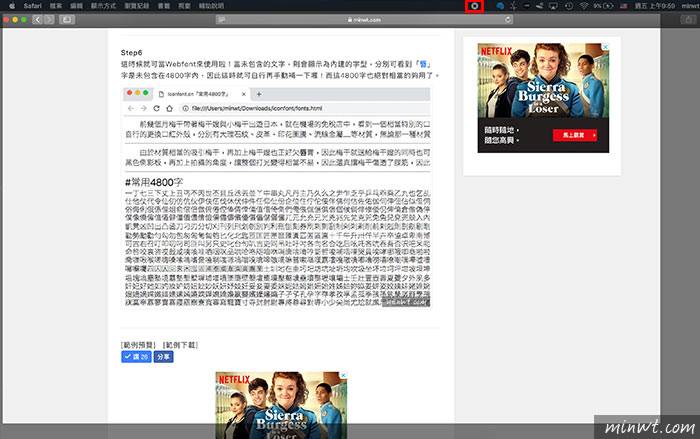Viewport: 700px width, 439px height.
Task: Open the 輔助說明 menu
Action: coord(211,6)
